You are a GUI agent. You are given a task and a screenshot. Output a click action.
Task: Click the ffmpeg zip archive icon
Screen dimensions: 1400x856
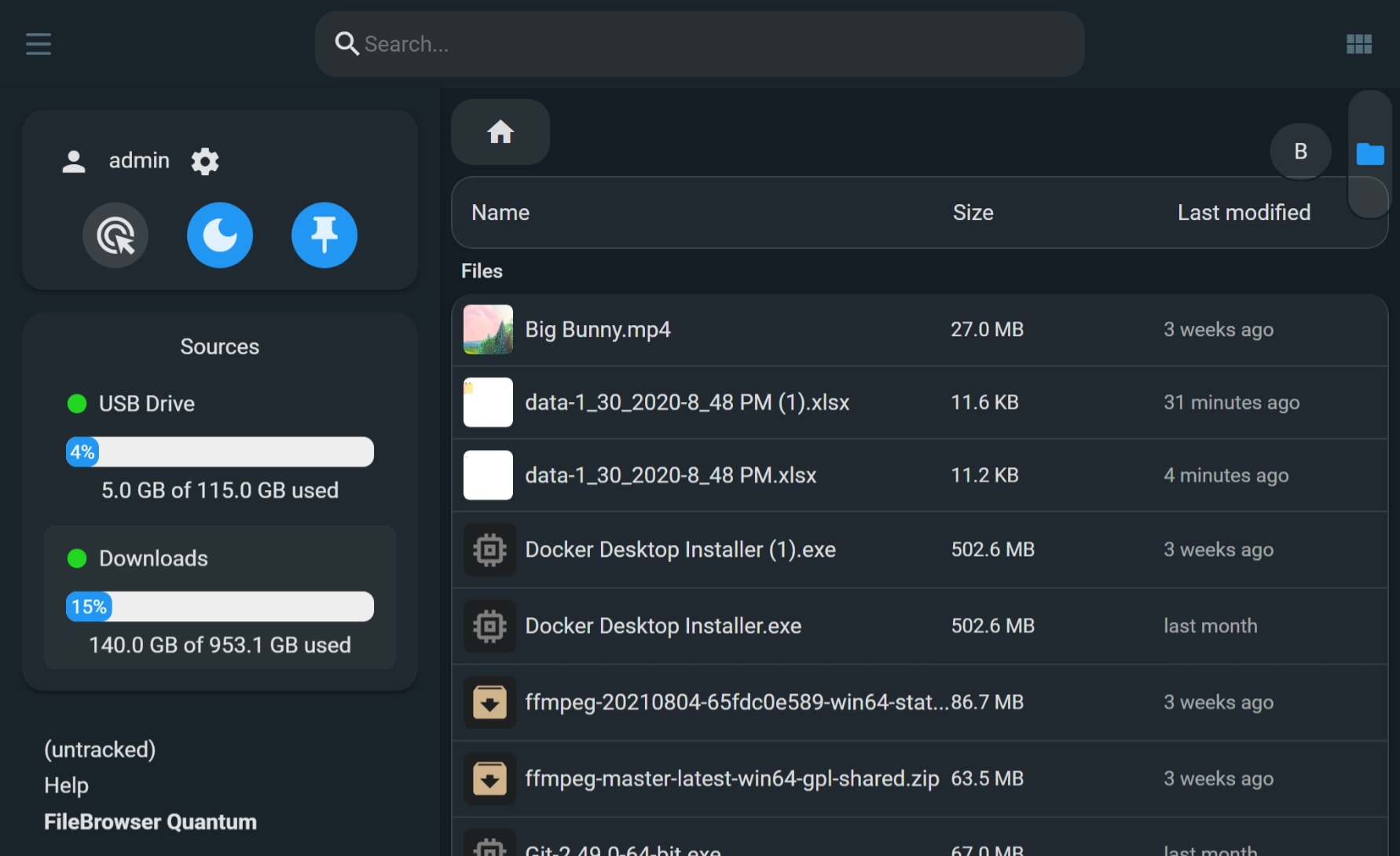[x=489, y=777]
